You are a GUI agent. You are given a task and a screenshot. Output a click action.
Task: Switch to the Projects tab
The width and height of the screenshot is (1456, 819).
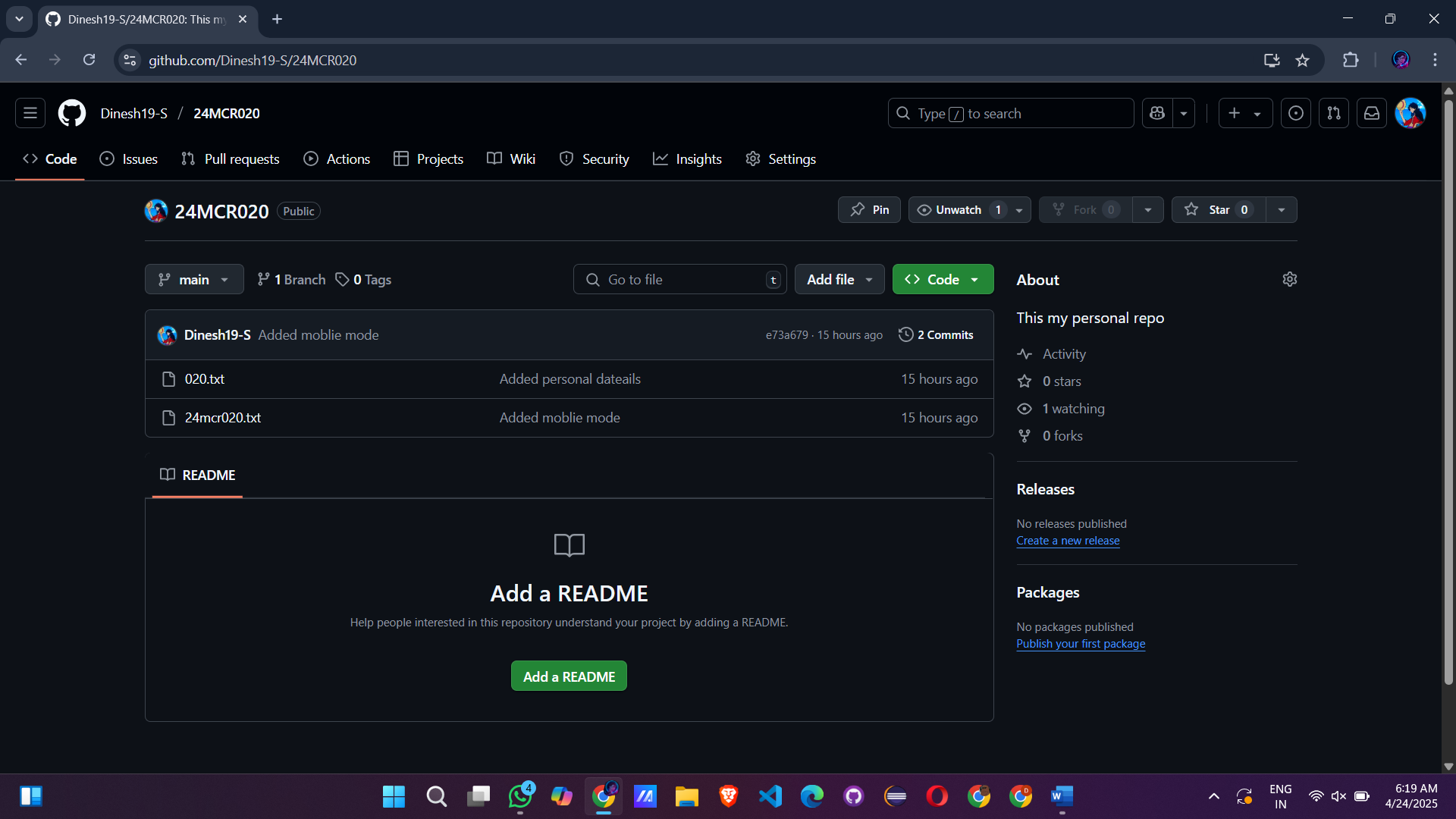[428, 159]
